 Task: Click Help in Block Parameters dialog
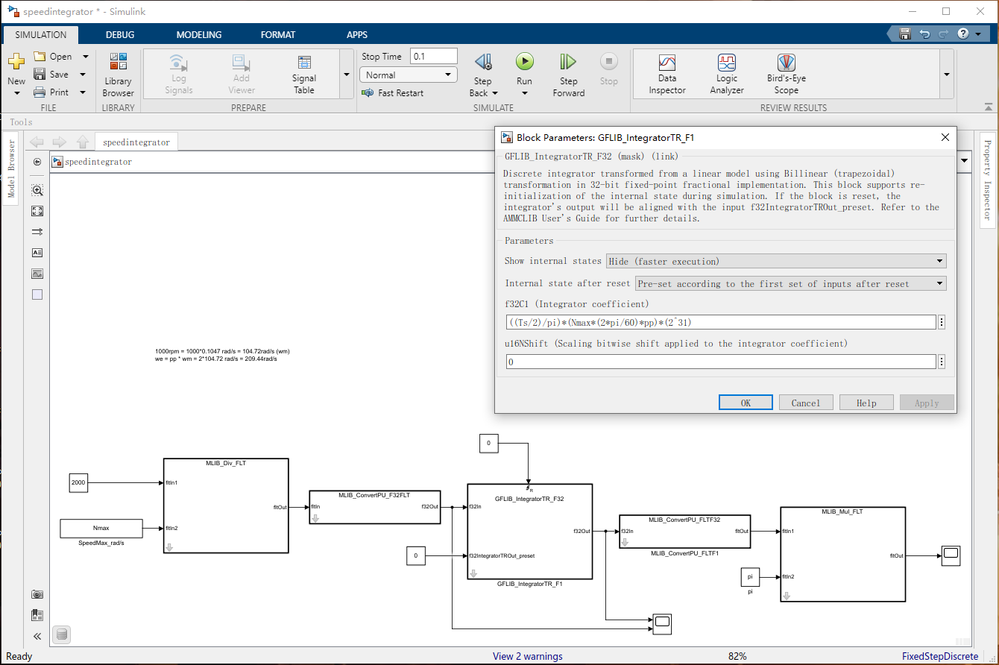[866, 403]
